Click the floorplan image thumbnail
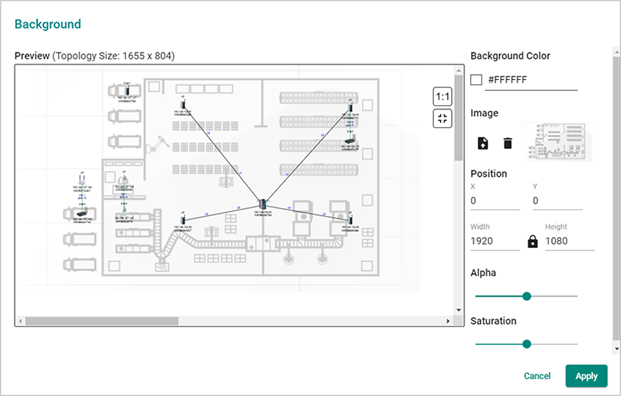 (x=558, y=142)
